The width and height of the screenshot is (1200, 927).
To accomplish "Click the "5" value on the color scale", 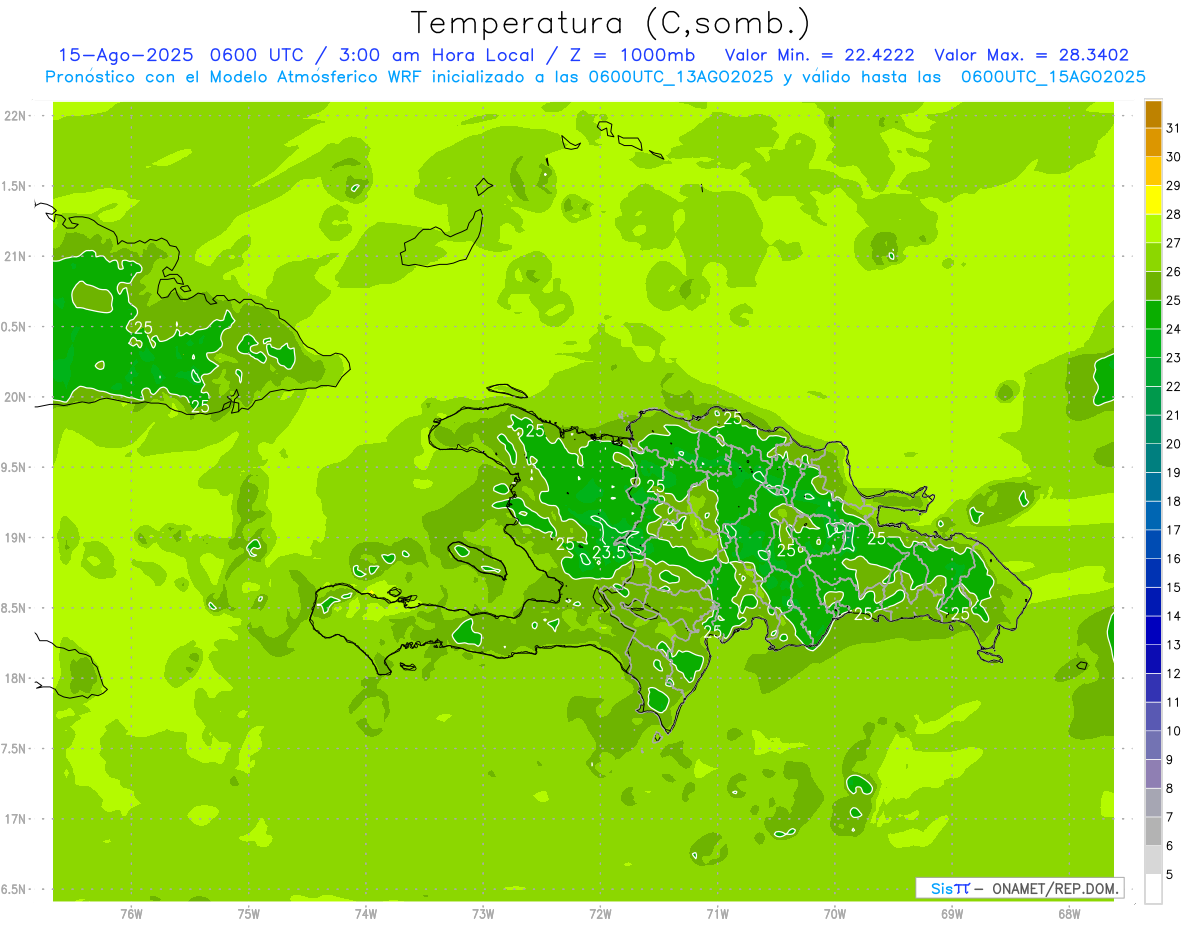I will coord(1170,875).
